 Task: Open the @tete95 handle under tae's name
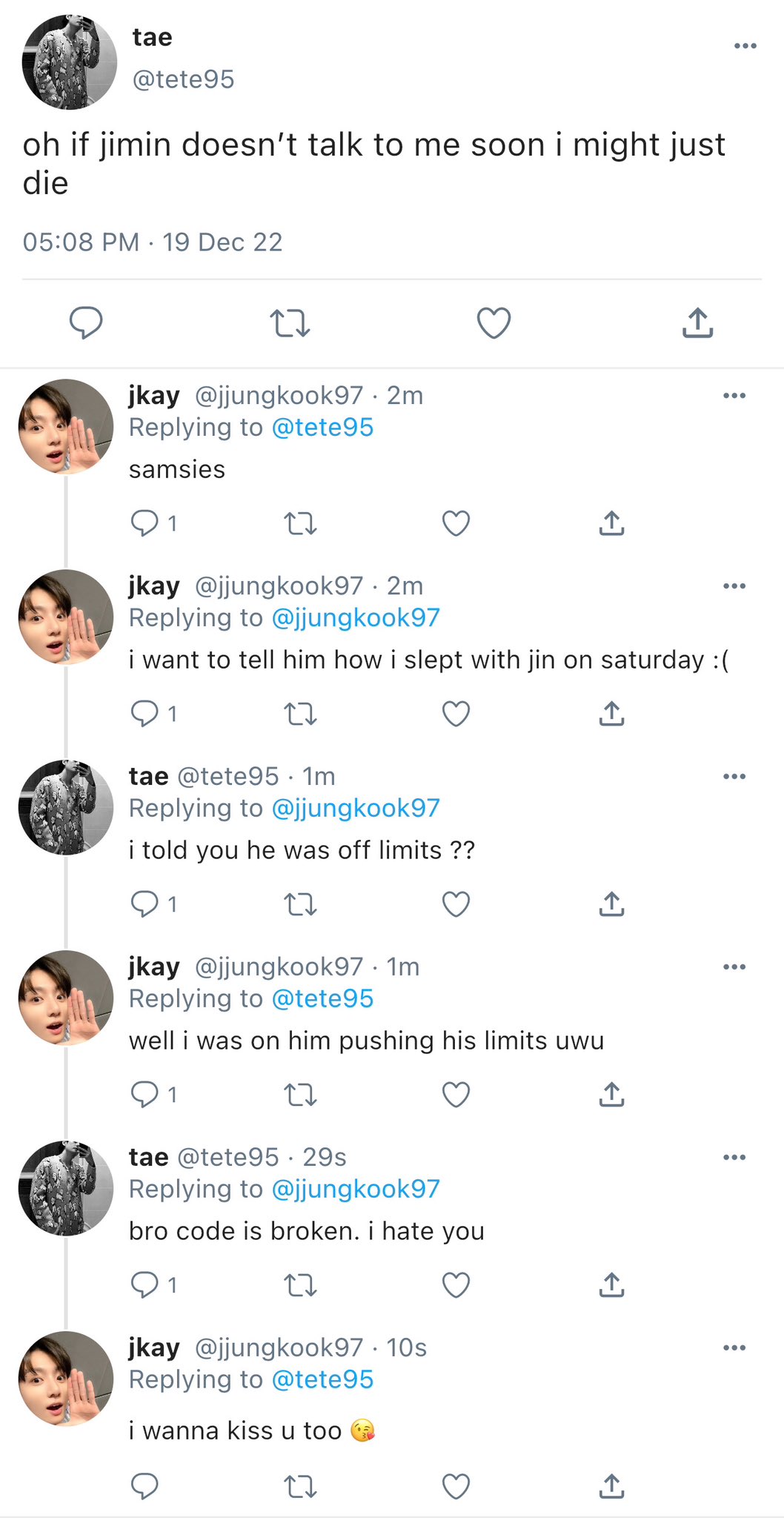pos(183,79)
